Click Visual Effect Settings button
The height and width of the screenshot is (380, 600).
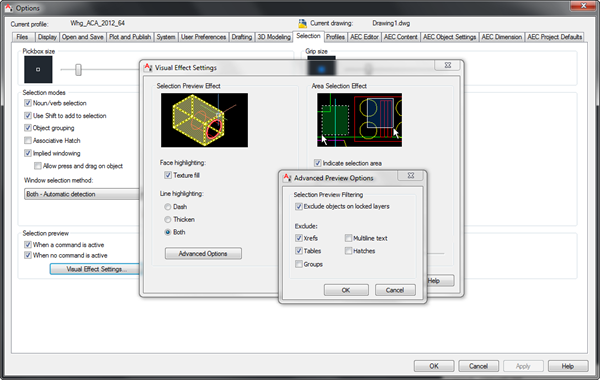pyautogui.click(x=96, y=269)
